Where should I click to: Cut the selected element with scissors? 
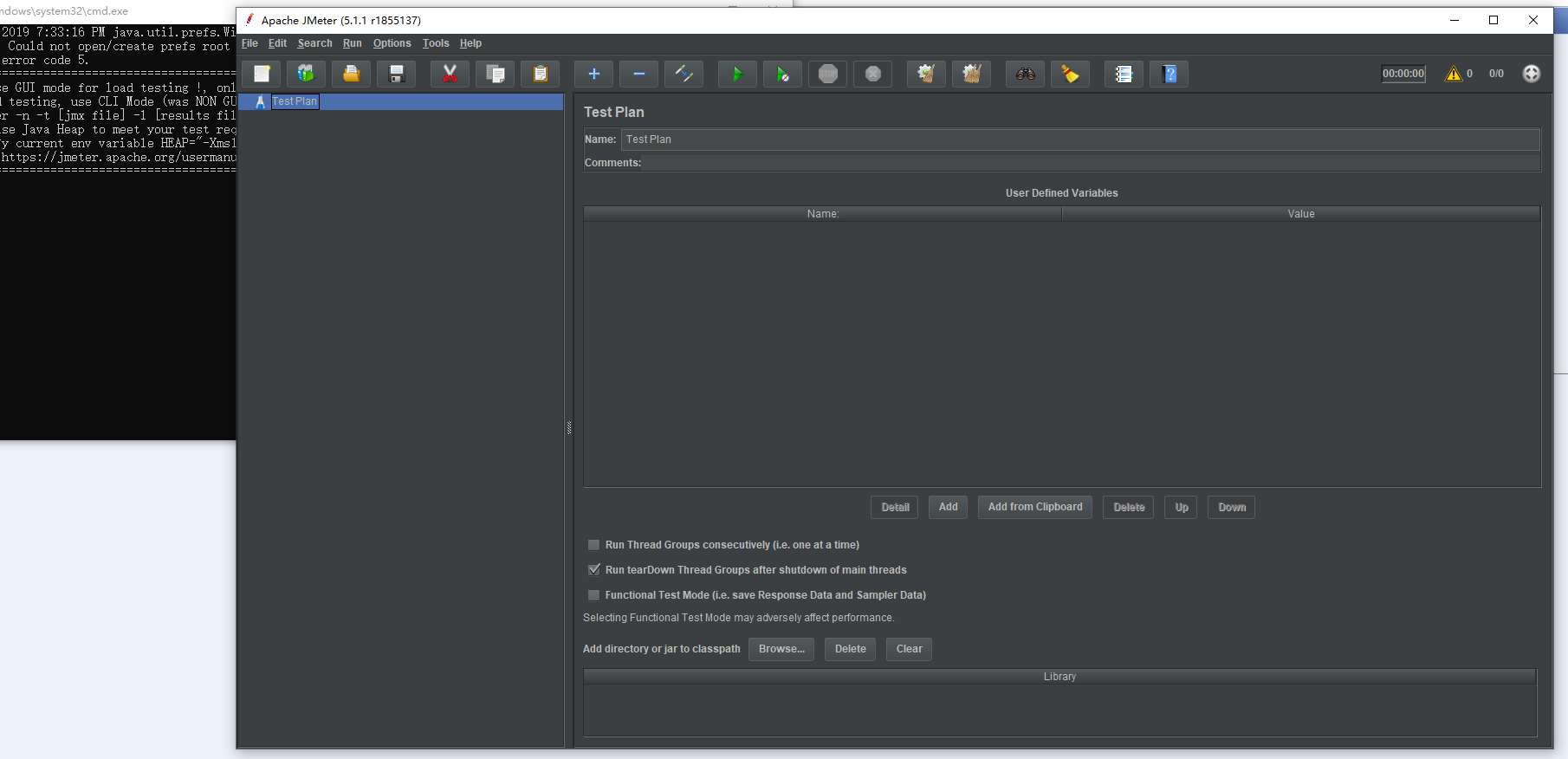[x=450, y=74]
